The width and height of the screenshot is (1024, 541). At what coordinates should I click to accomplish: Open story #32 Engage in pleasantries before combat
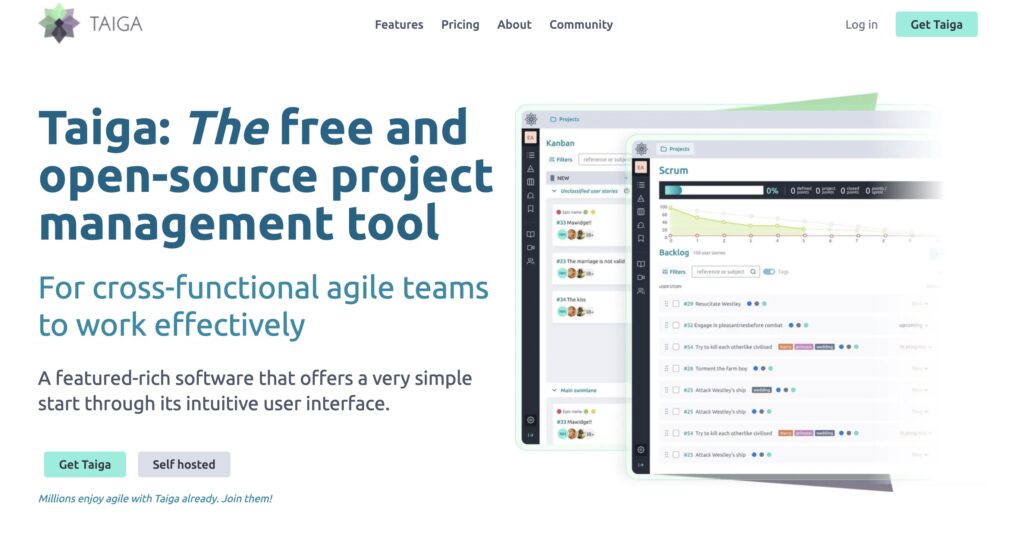[x=733, y=325]
